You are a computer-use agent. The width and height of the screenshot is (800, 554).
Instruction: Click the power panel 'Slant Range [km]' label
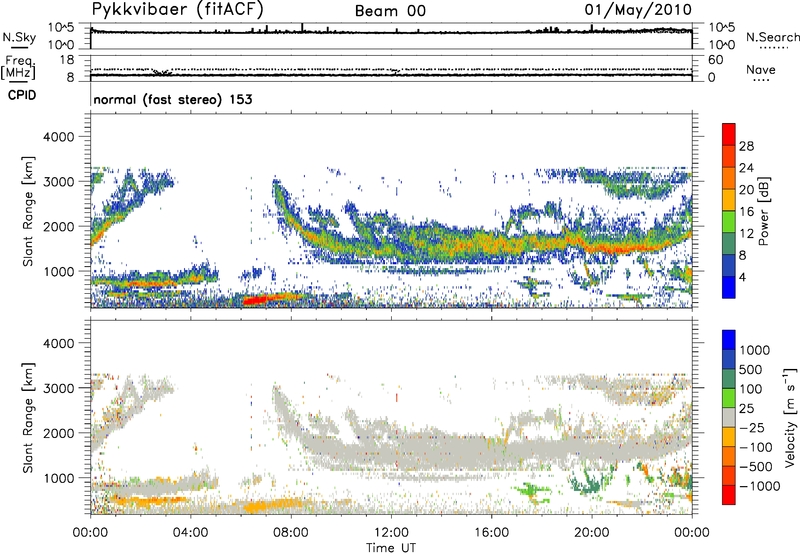[28, 211]
